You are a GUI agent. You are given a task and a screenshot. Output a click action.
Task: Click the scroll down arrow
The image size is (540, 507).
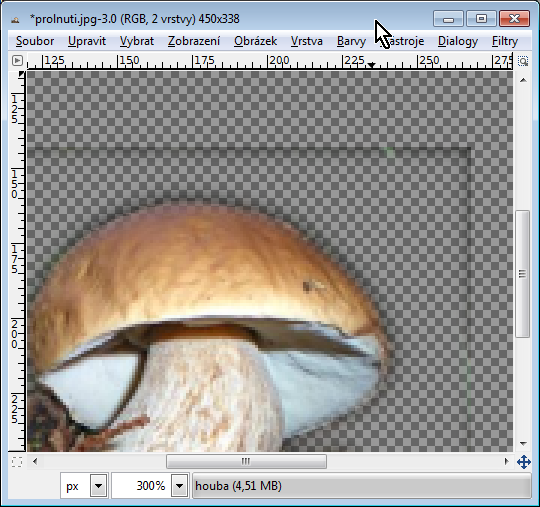tap(523, 443)
